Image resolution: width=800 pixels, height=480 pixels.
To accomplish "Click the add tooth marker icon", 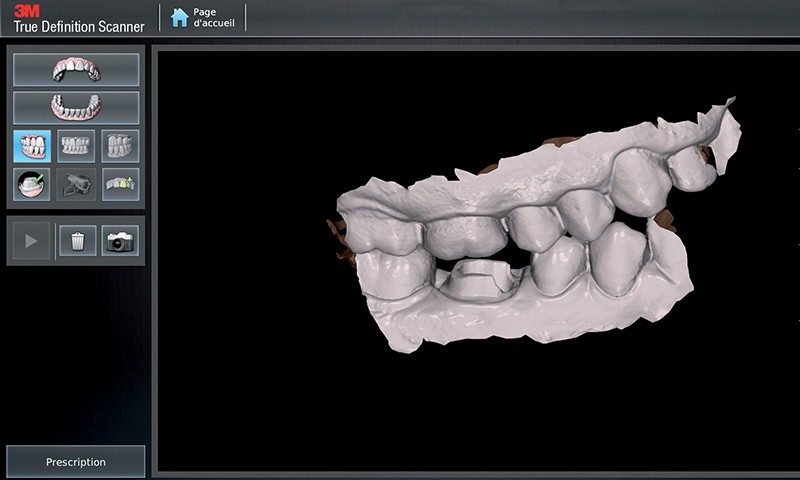I will pos(120,184).
